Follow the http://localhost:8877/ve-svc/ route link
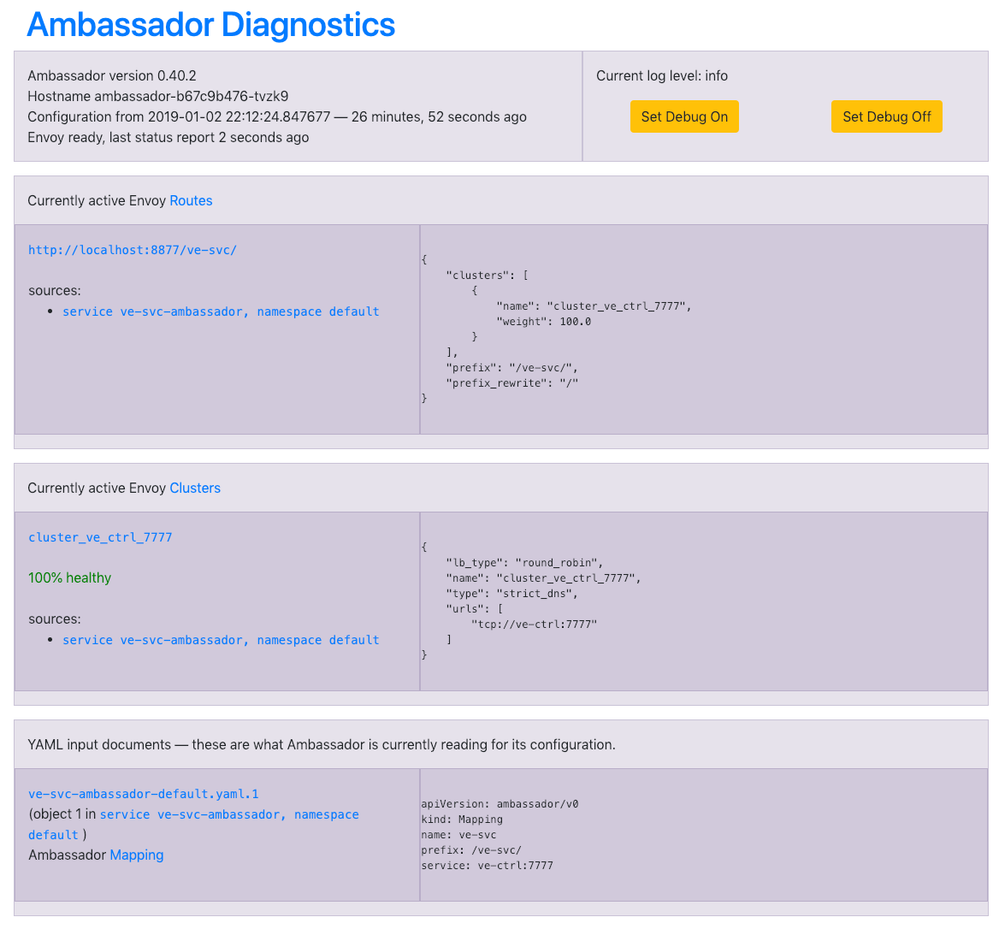 [x=132, y=249]
